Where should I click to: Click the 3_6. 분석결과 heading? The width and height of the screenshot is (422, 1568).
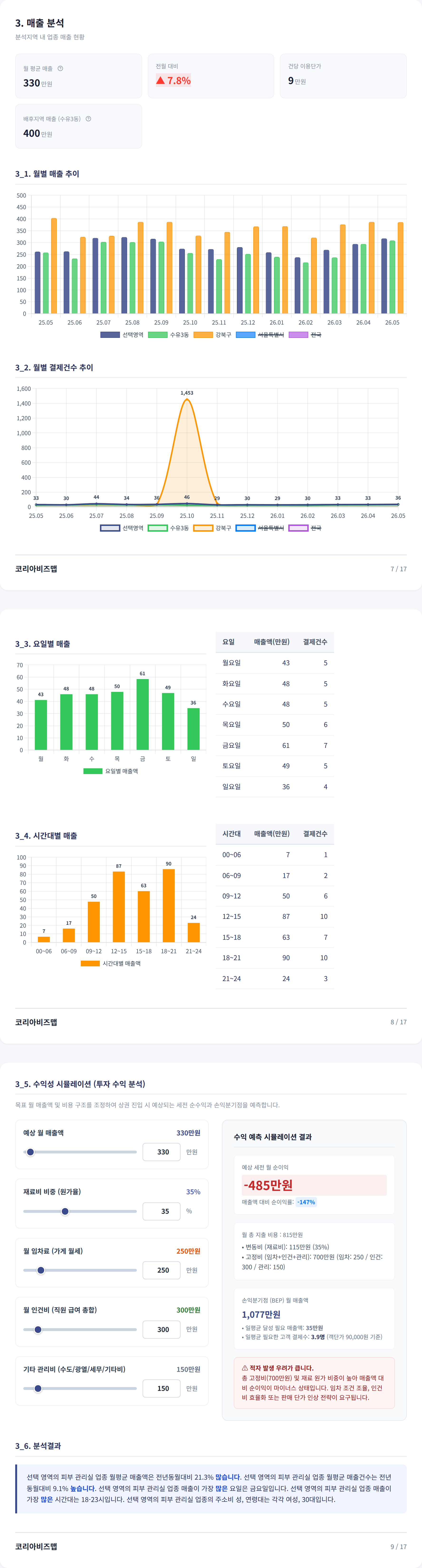coord(38,1446)
